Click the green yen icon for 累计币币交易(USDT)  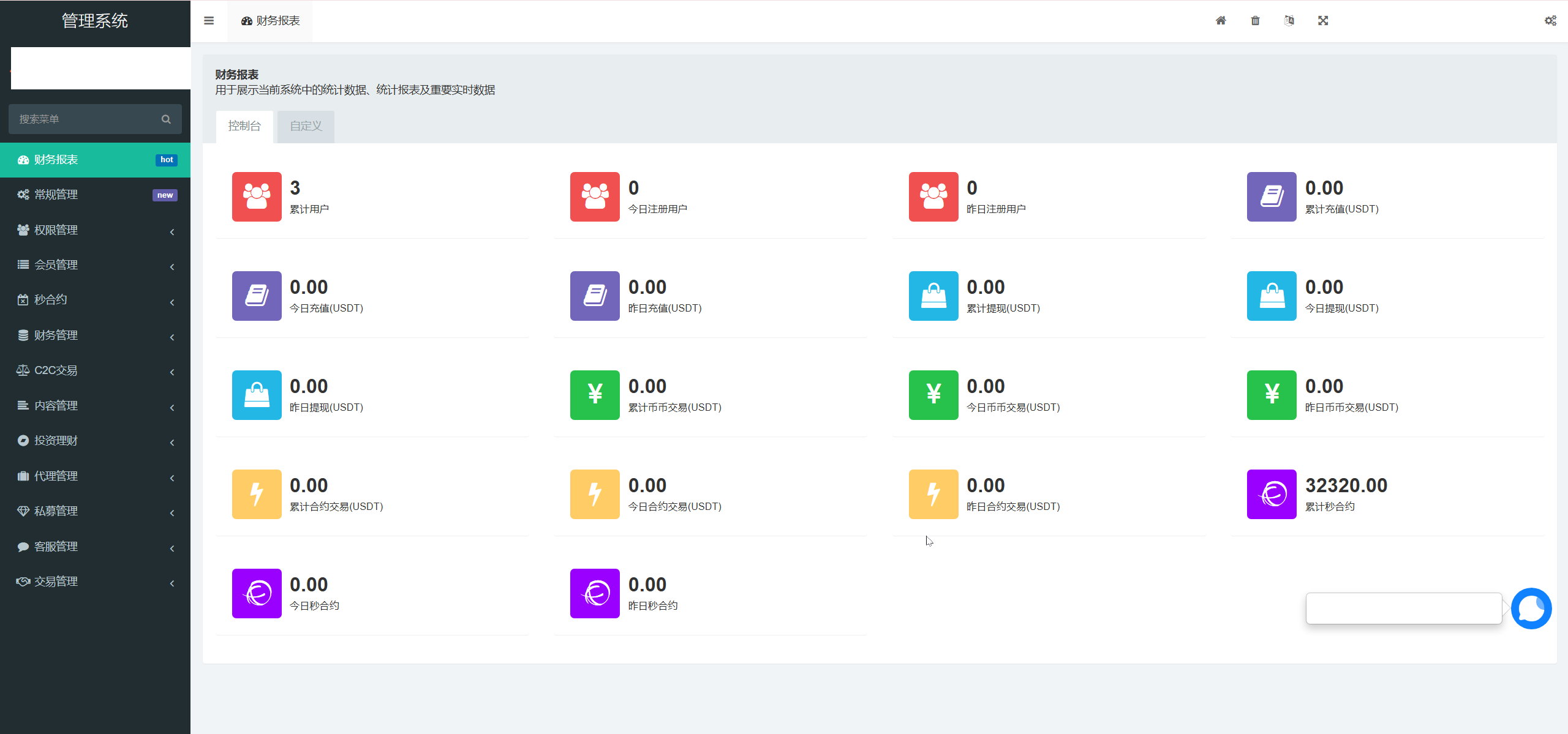pos(595,395)
